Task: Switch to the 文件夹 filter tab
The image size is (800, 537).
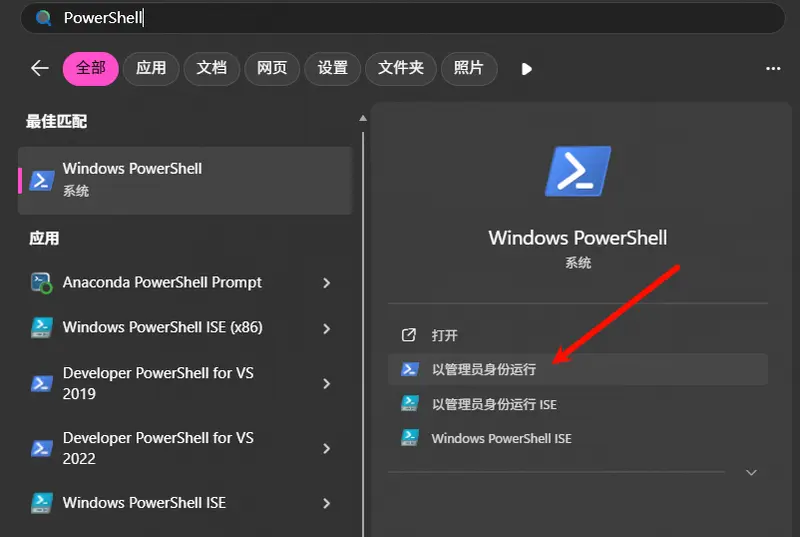Action: (x=401, y=68)
